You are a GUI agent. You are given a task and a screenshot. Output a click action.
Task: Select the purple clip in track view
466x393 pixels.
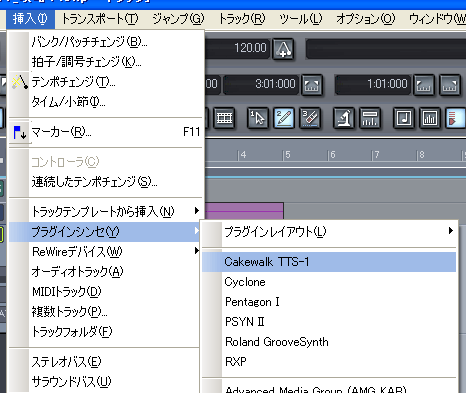tap(244, 211)
